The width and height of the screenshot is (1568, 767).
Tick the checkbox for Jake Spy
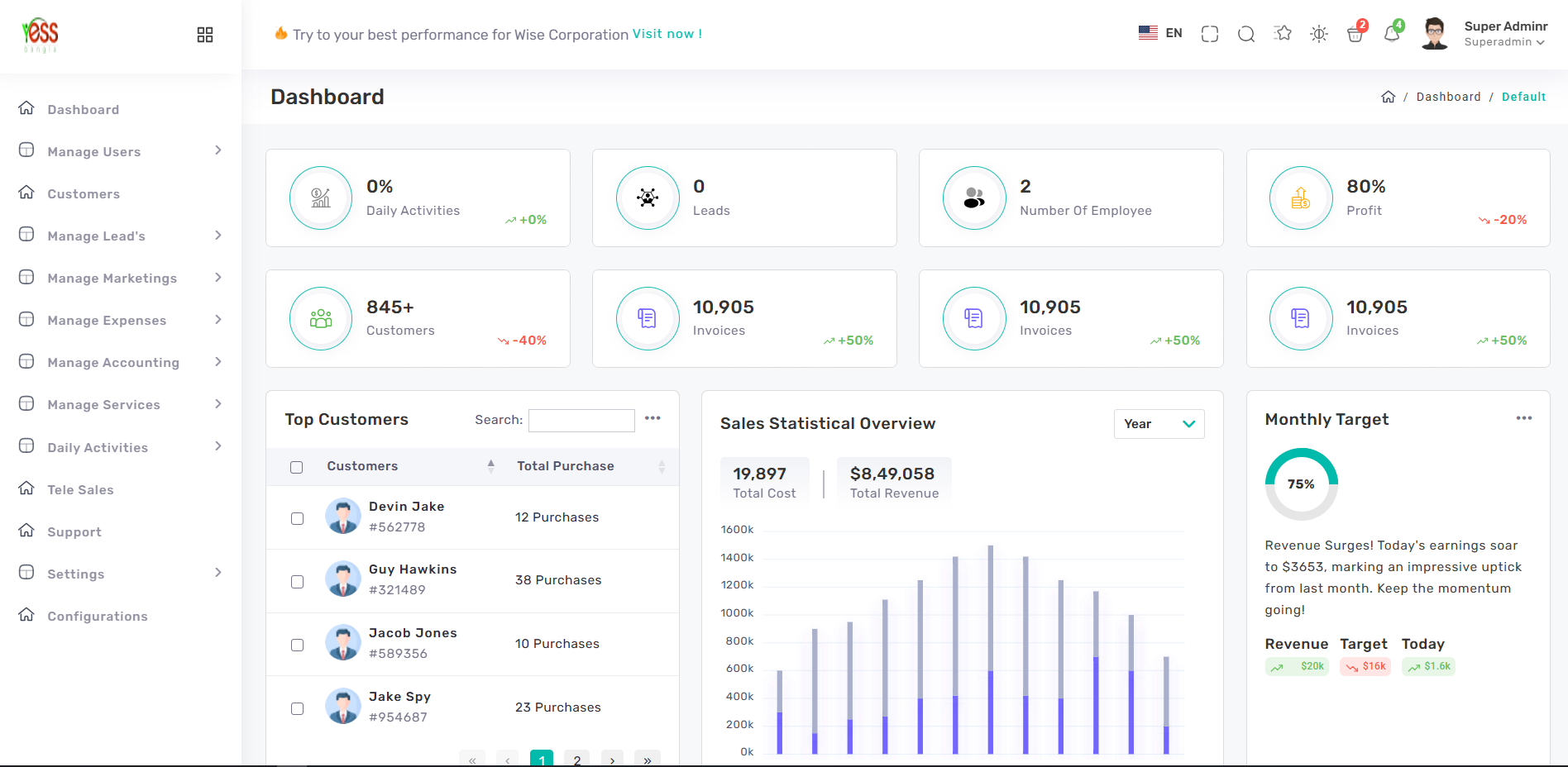[x=297, y=708]
